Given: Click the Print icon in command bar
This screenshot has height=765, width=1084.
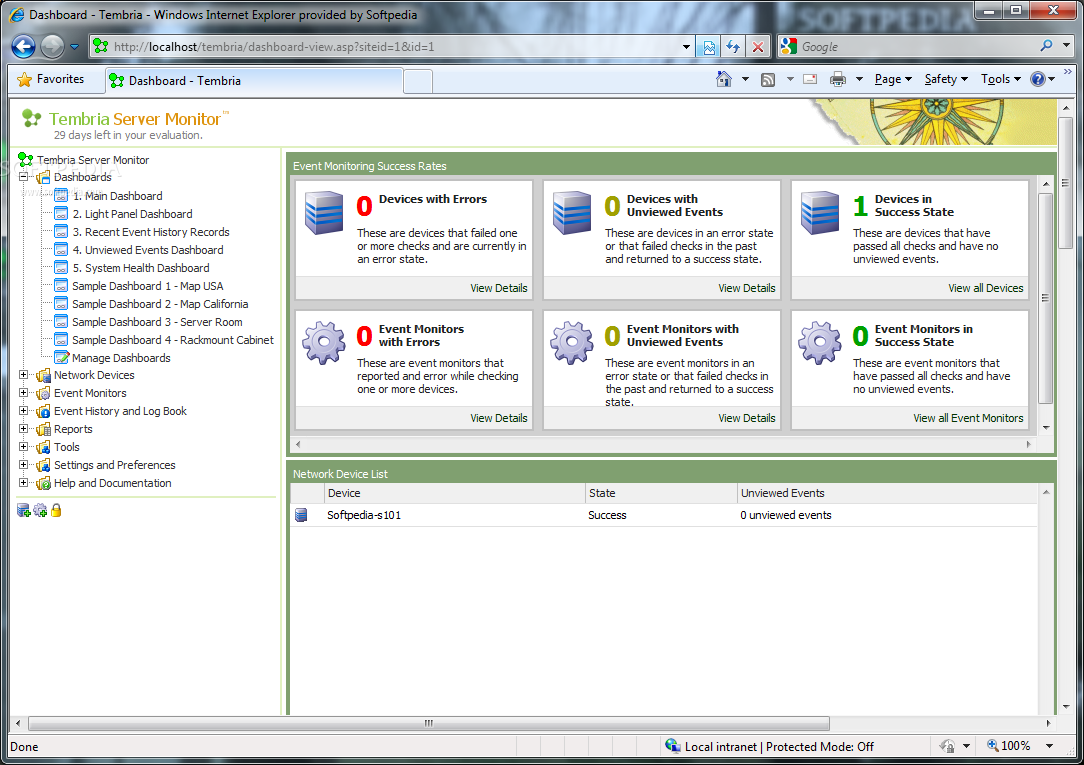Looking at the screenshot, I should [838, 79].
